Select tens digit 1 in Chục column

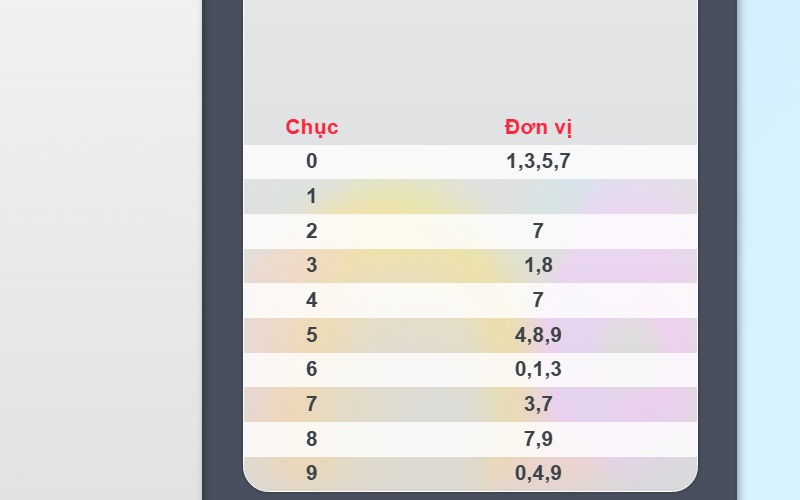[x=312, y=196]
